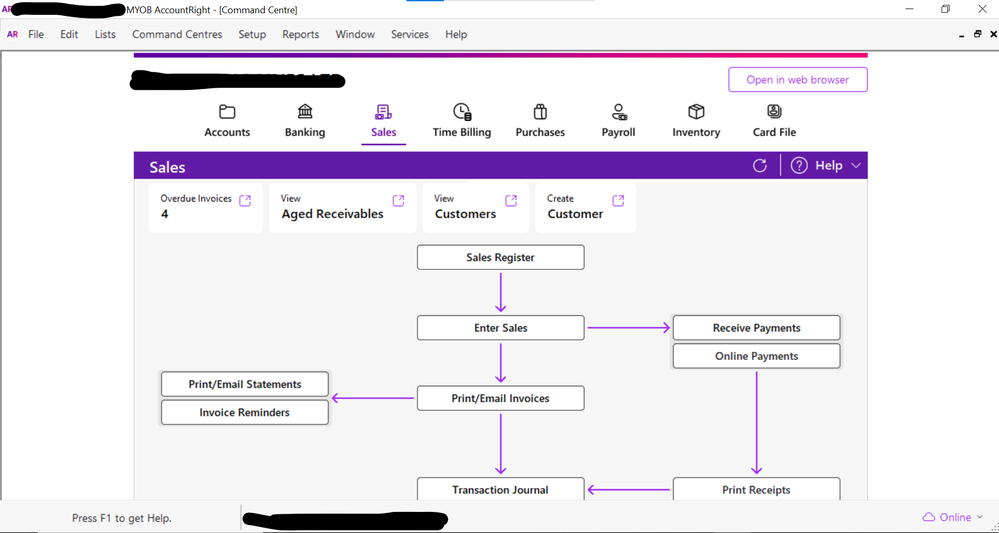Click Open in web browser button
The image size is (999, 533).
pos(797,80)
